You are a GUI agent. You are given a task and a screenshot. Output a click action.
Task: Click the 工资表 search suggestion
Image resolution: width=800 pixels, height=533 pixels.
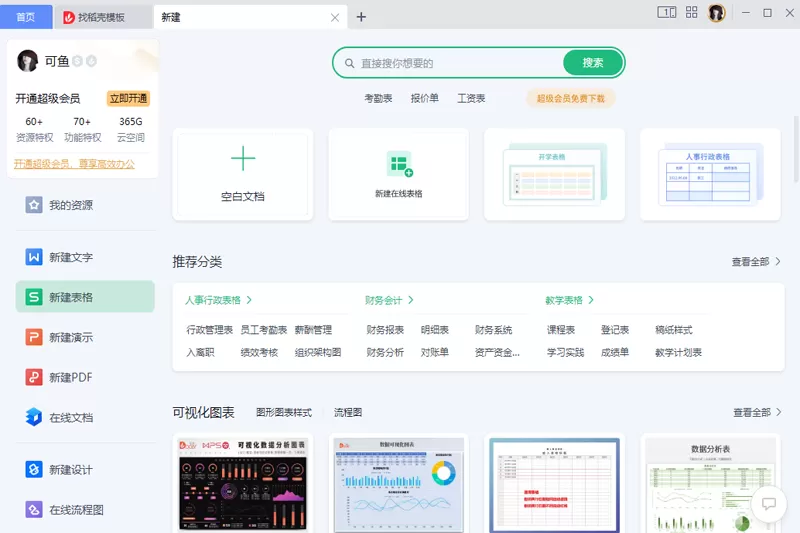[x=471, y=98]
